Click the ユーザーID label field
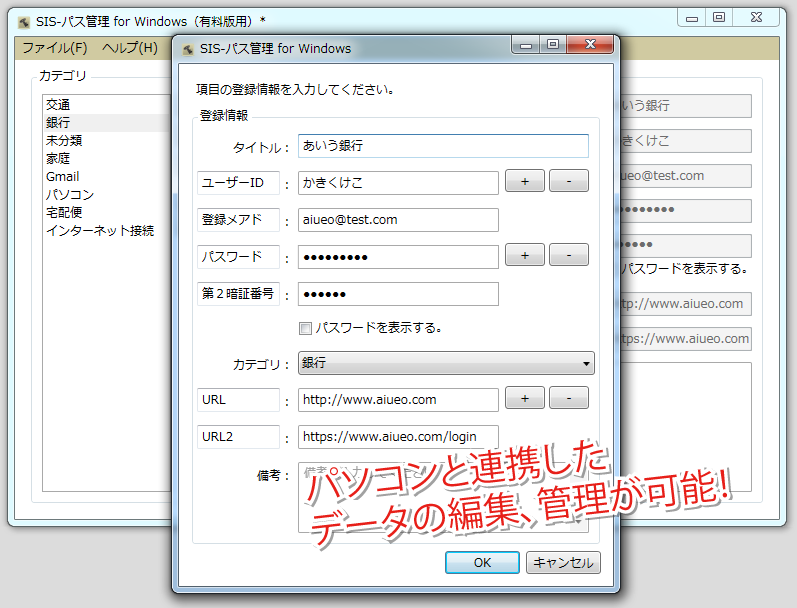 238,183
